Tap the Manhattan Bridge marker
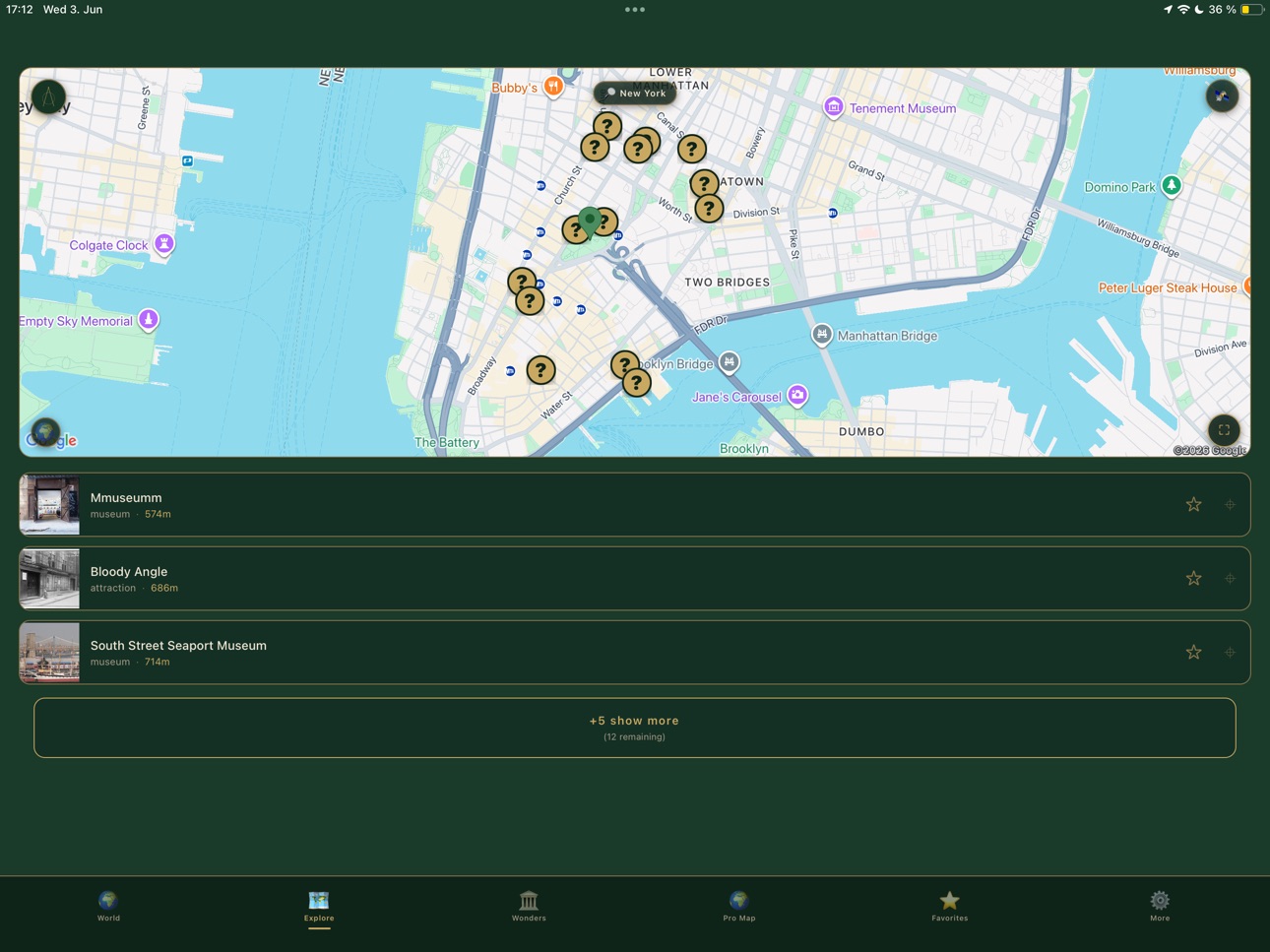The height and width of the screenshot is (952, 1270). tap(821, 335)
